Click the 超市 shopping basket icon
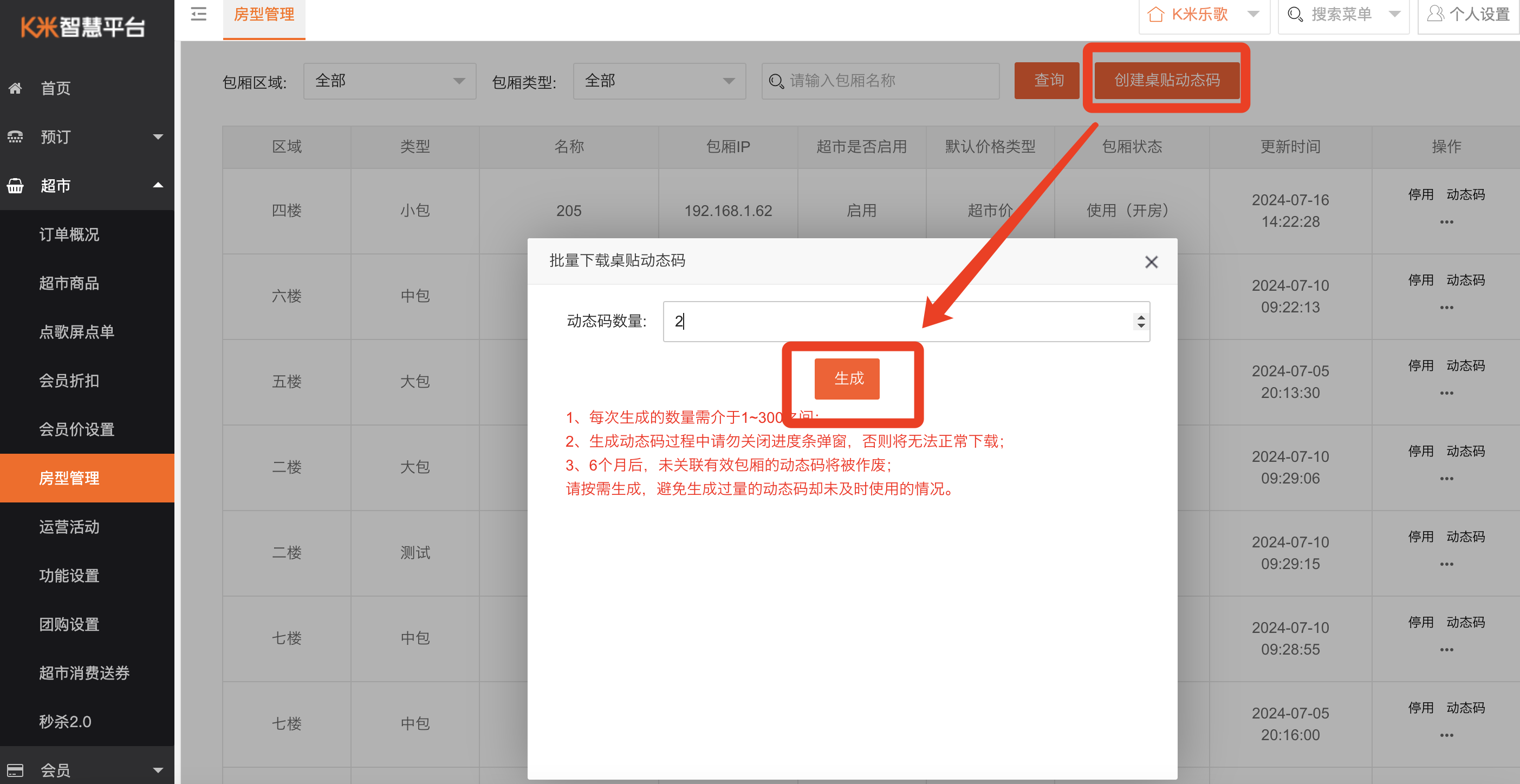Viewport: 1520px width, 784px height. coord(15,186)
